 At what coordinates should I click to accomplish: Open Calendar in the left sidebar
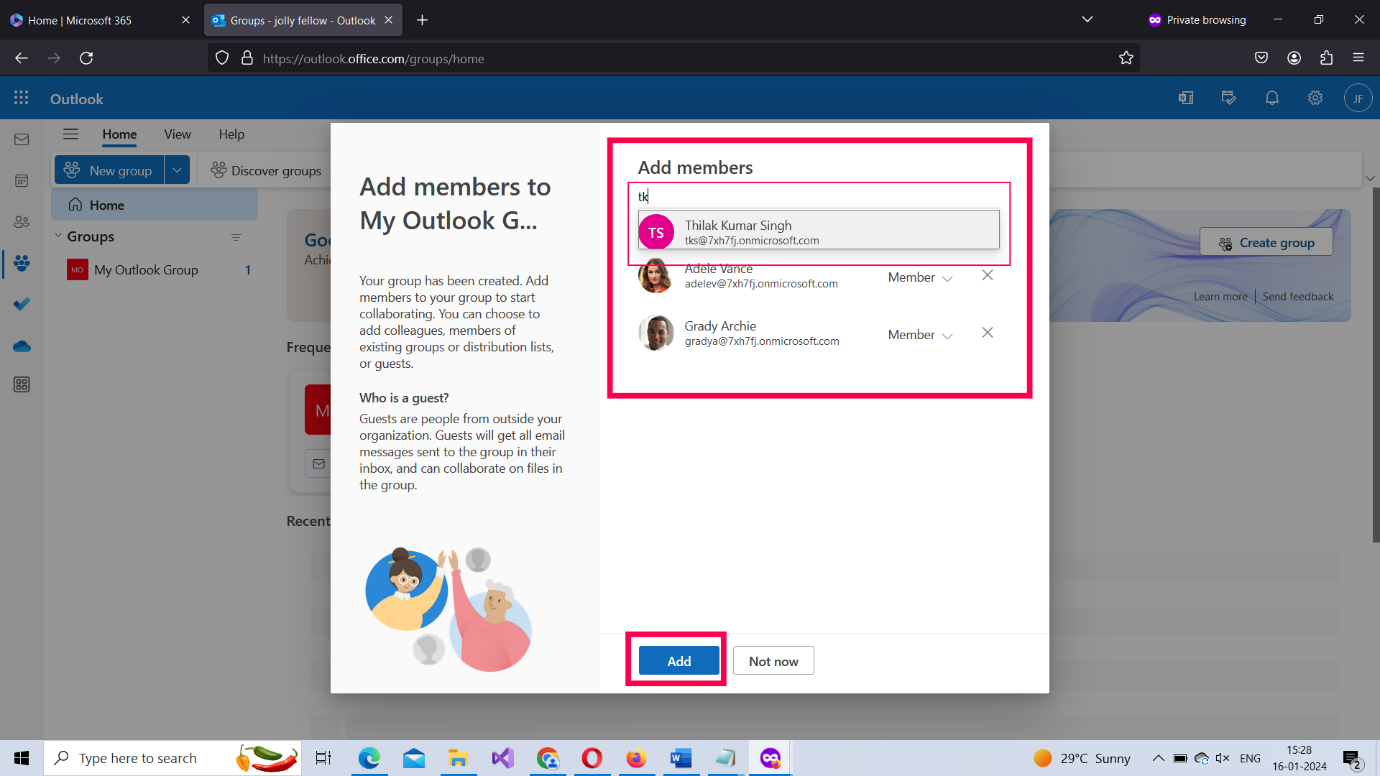tap(21, 181)
